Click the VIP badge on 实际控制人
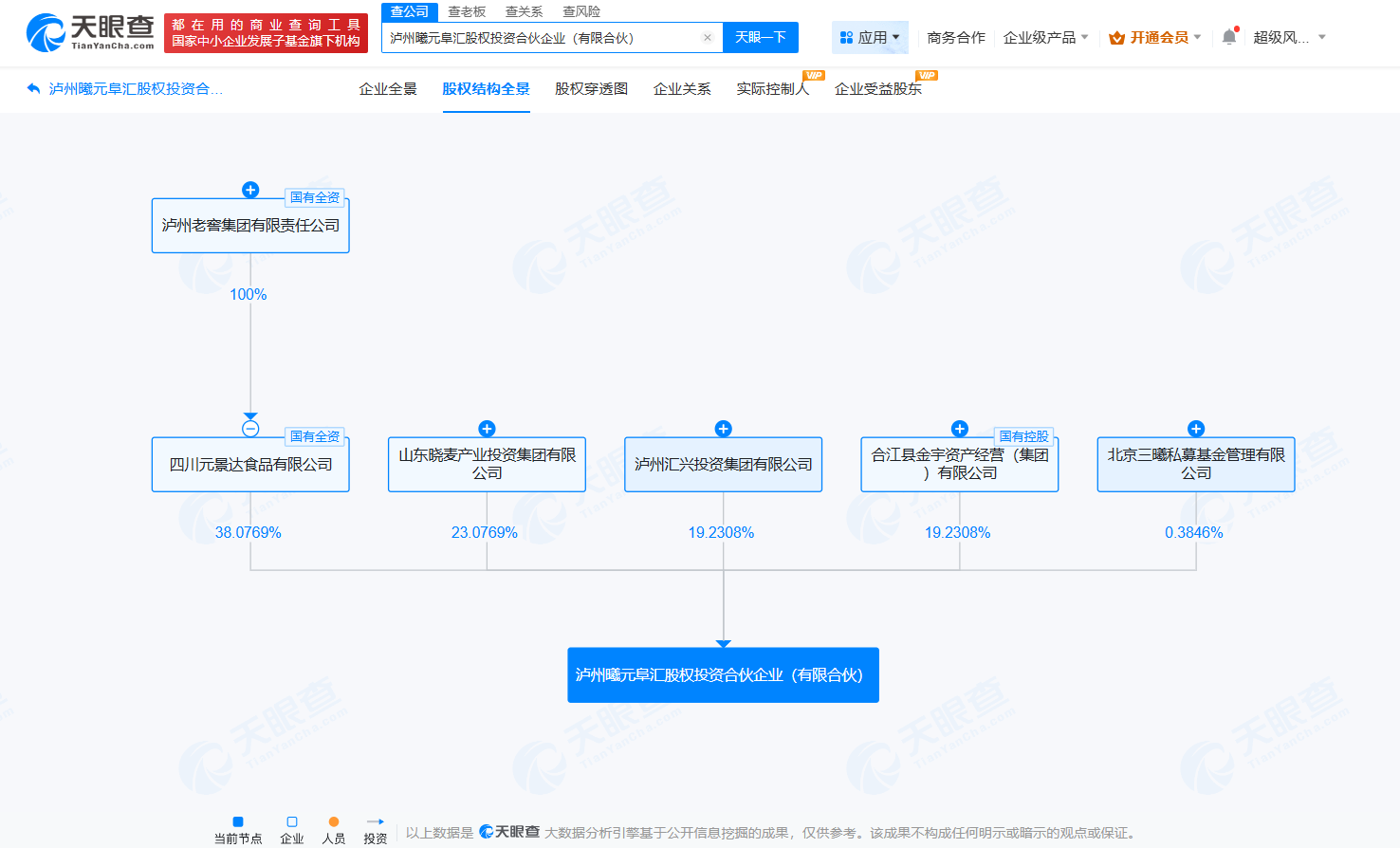 click(814, 75)
